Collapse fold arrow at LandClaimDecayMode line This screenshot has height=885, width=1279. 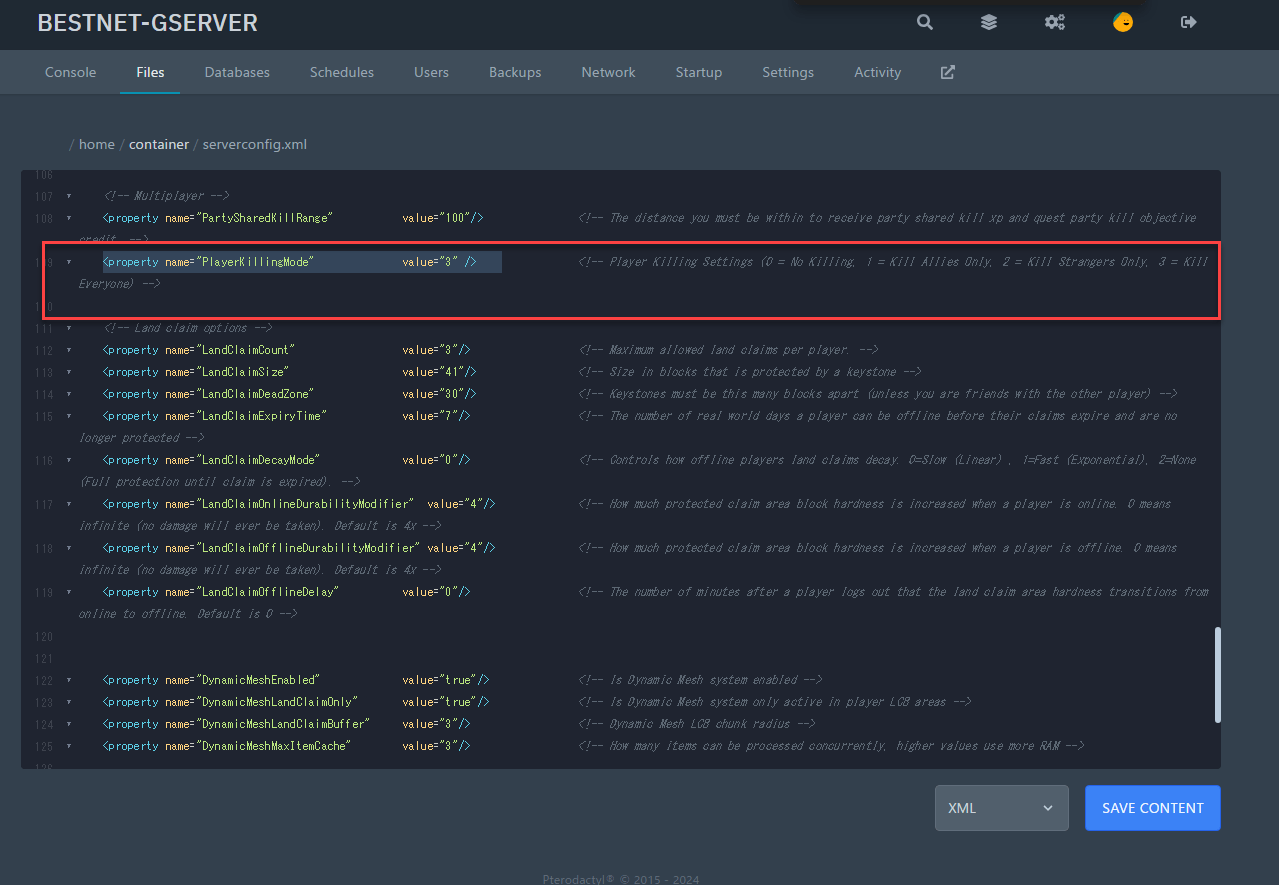click(x=69, y=460)
